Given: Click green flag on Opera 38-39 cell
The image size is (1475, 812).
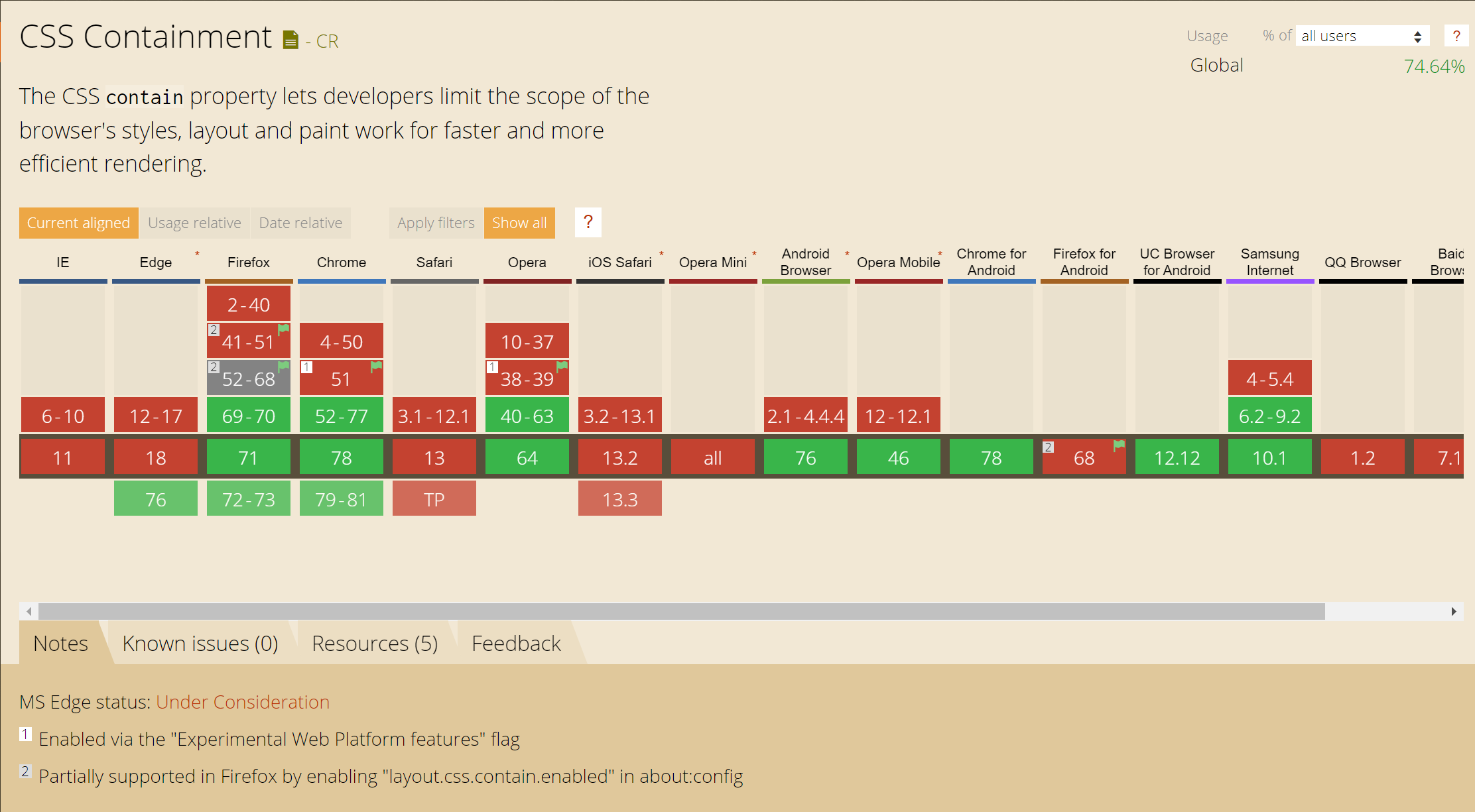Looking at the screenshot, I should coord(562,366).
